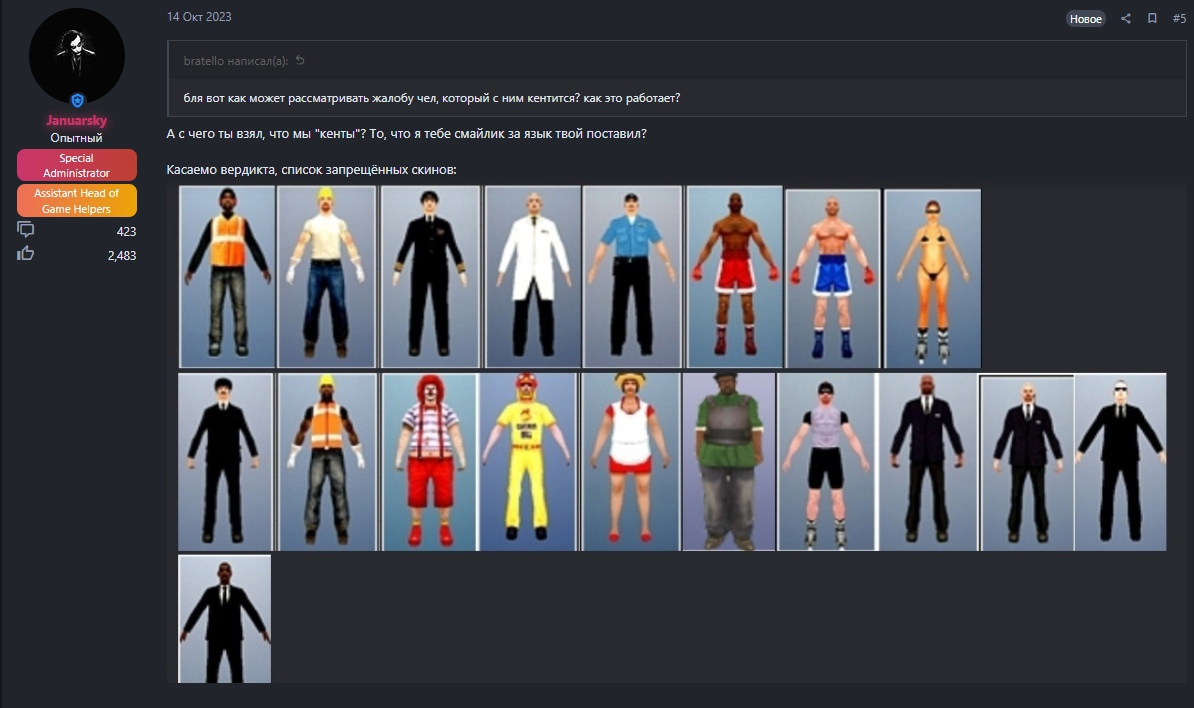
Task: Open the Januarsky username profile link
Action: click(x=77, y=121)
